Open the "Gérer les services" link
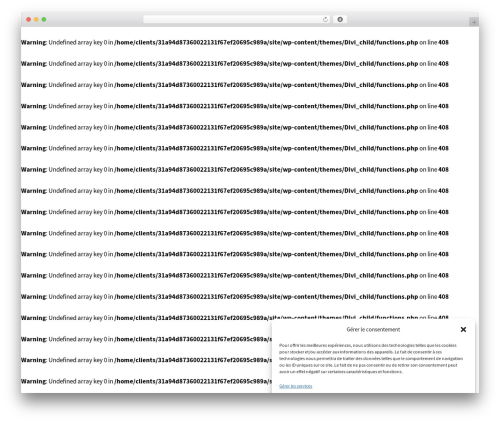This screenshot has height=423, width=500. 296,386
